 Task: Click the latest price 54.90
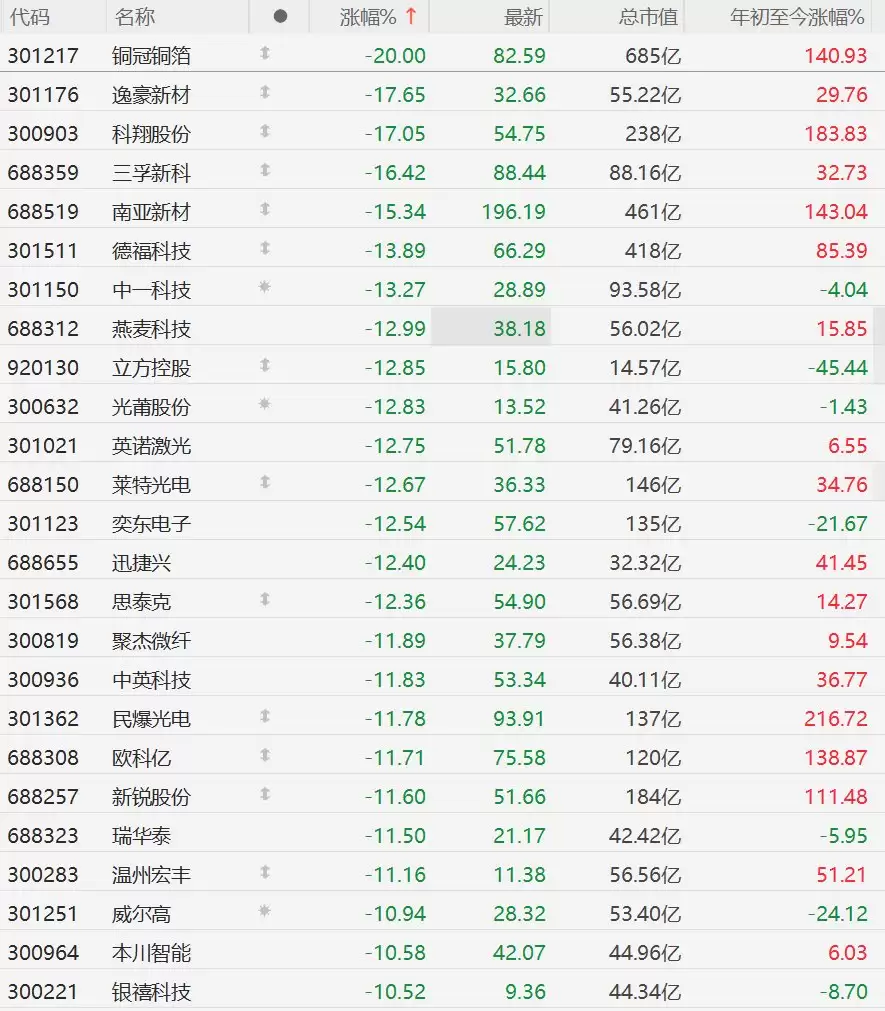pyautogui.click(x=520, y=602)
